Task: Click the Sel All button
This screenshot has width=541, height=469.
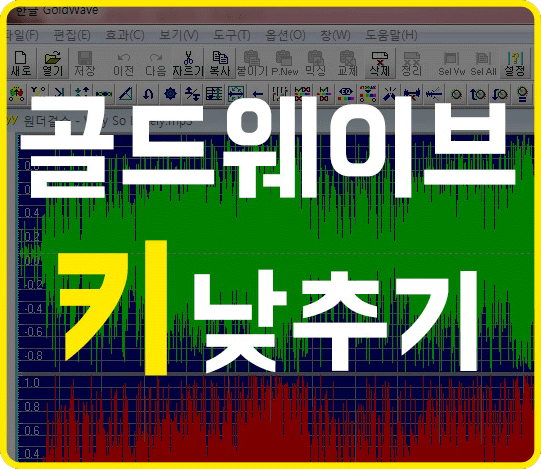Action: 483,63
